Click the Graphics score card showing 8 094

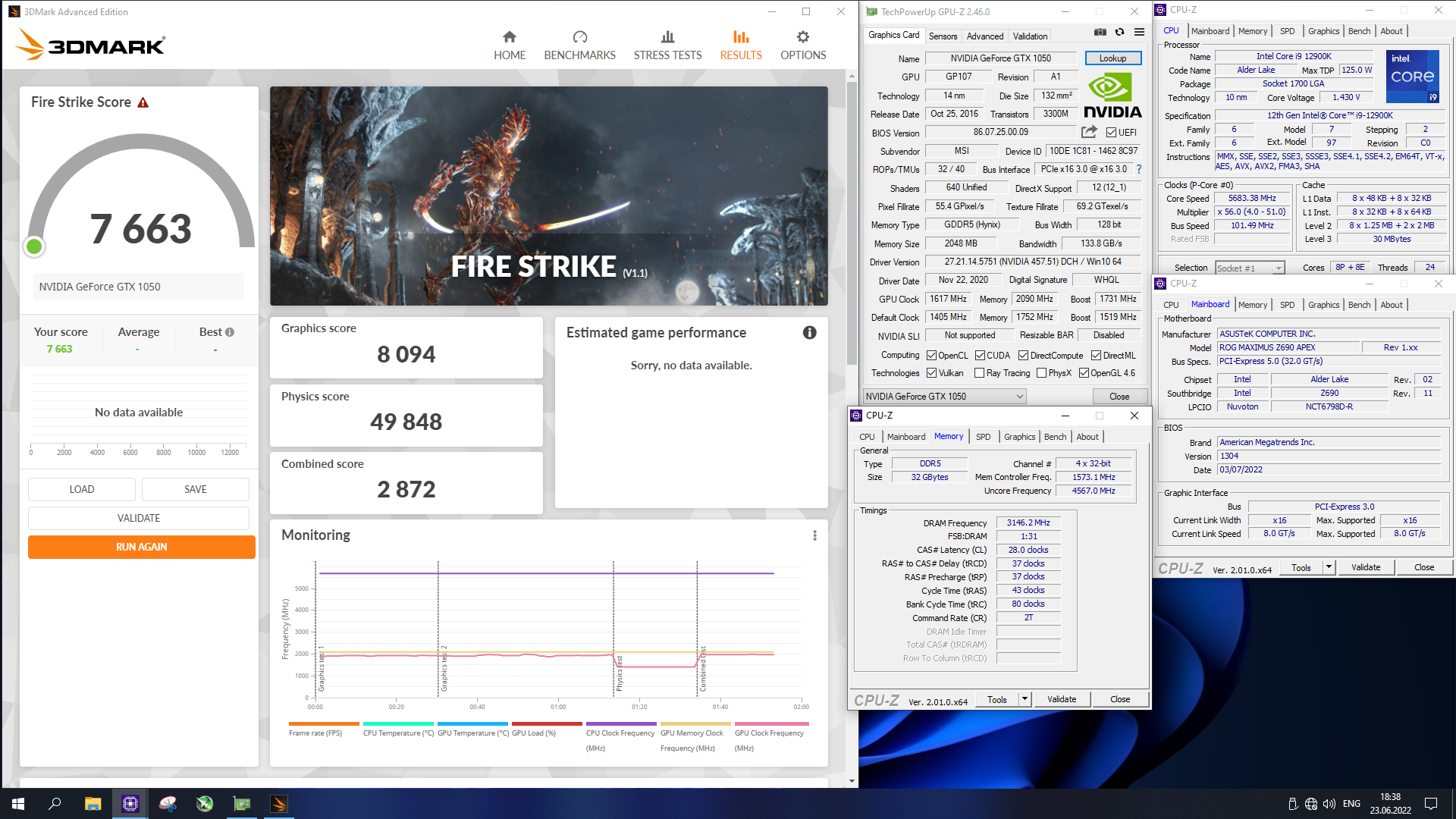(x=406, y=347)
